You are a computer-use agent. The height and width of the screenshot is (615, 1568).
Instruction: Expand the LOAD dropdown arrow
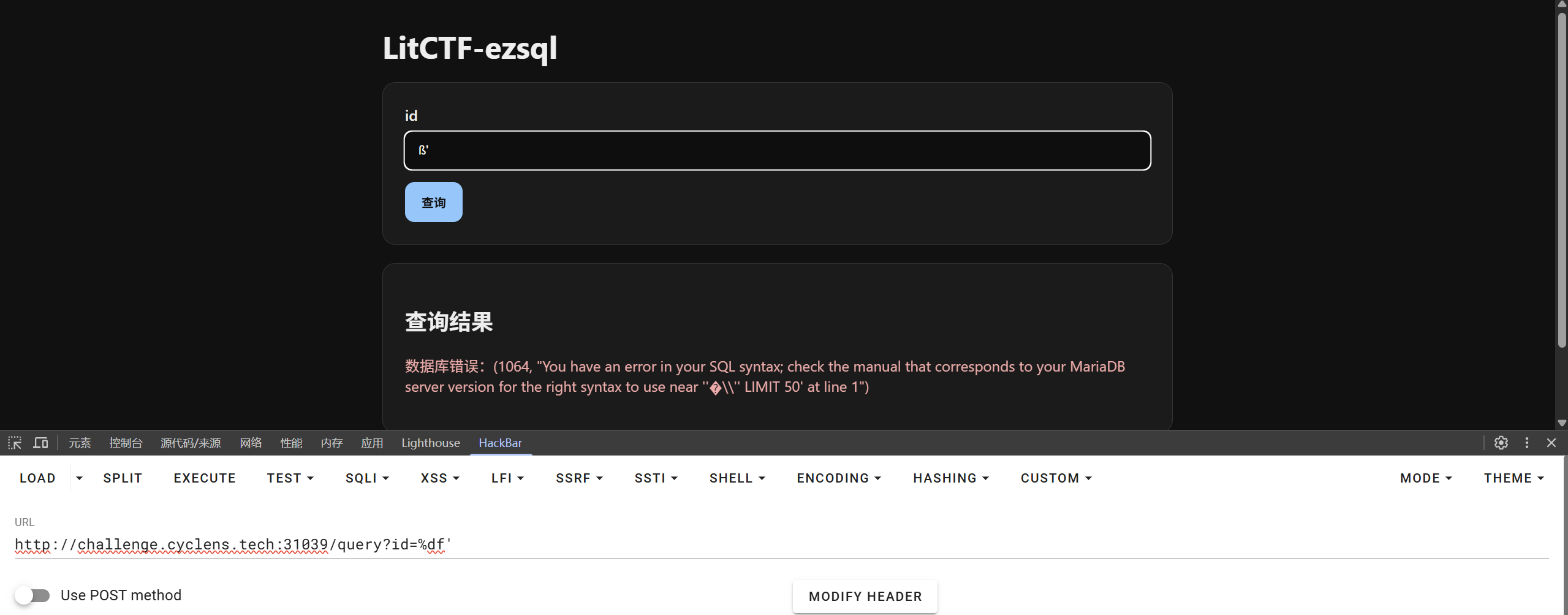(79, 478)
